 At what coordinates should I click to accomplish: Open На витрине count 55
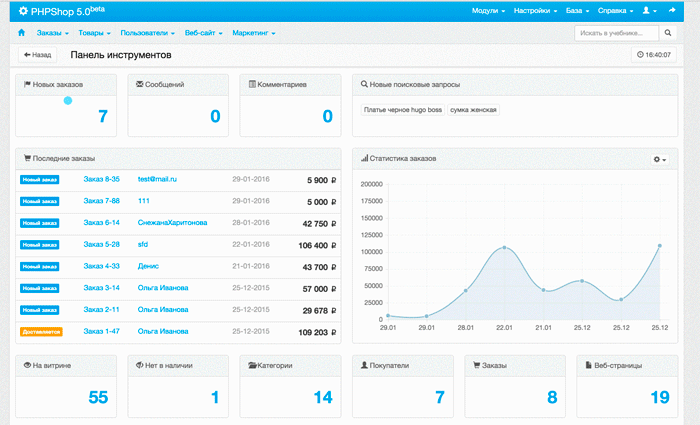pos(98,397)
